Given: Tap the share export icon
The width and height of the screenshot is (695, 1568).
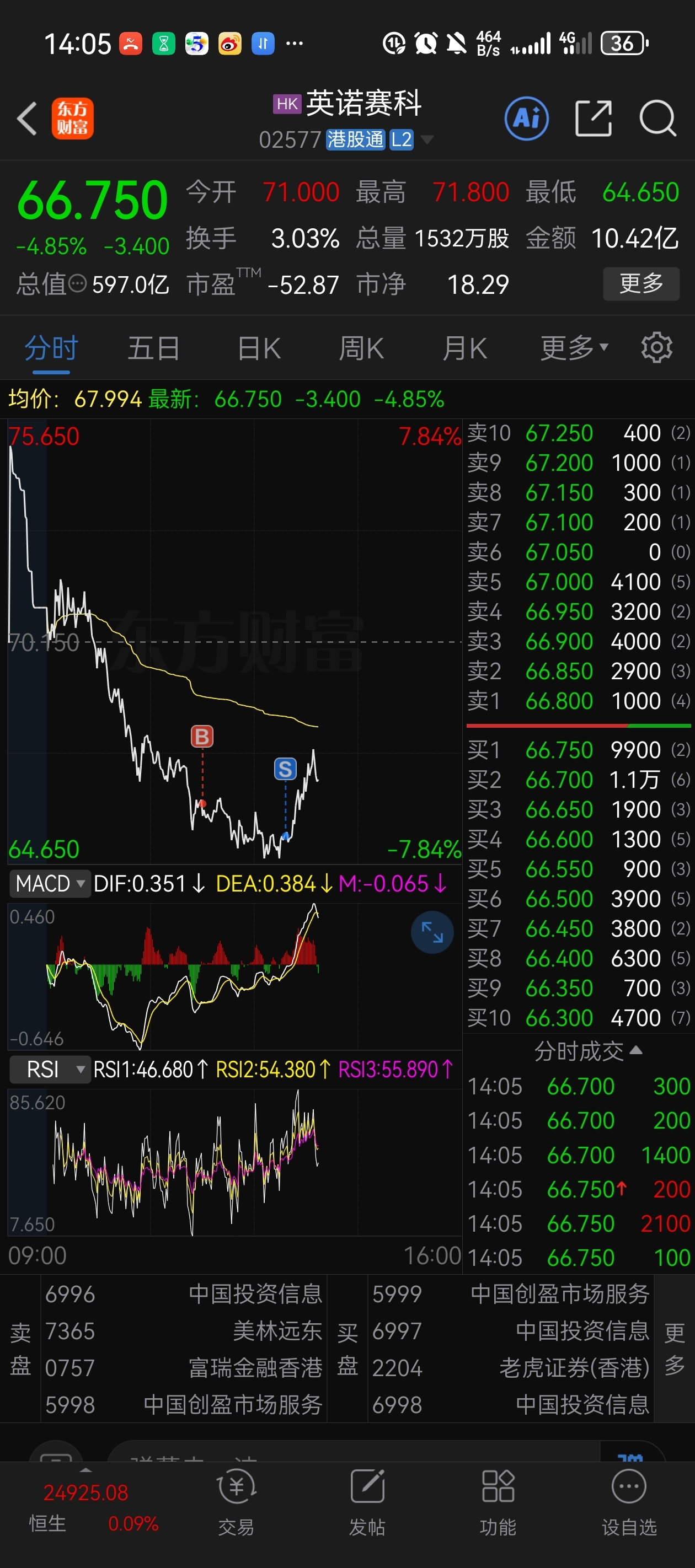Looking at the screenshot, I should coord(594,118).
